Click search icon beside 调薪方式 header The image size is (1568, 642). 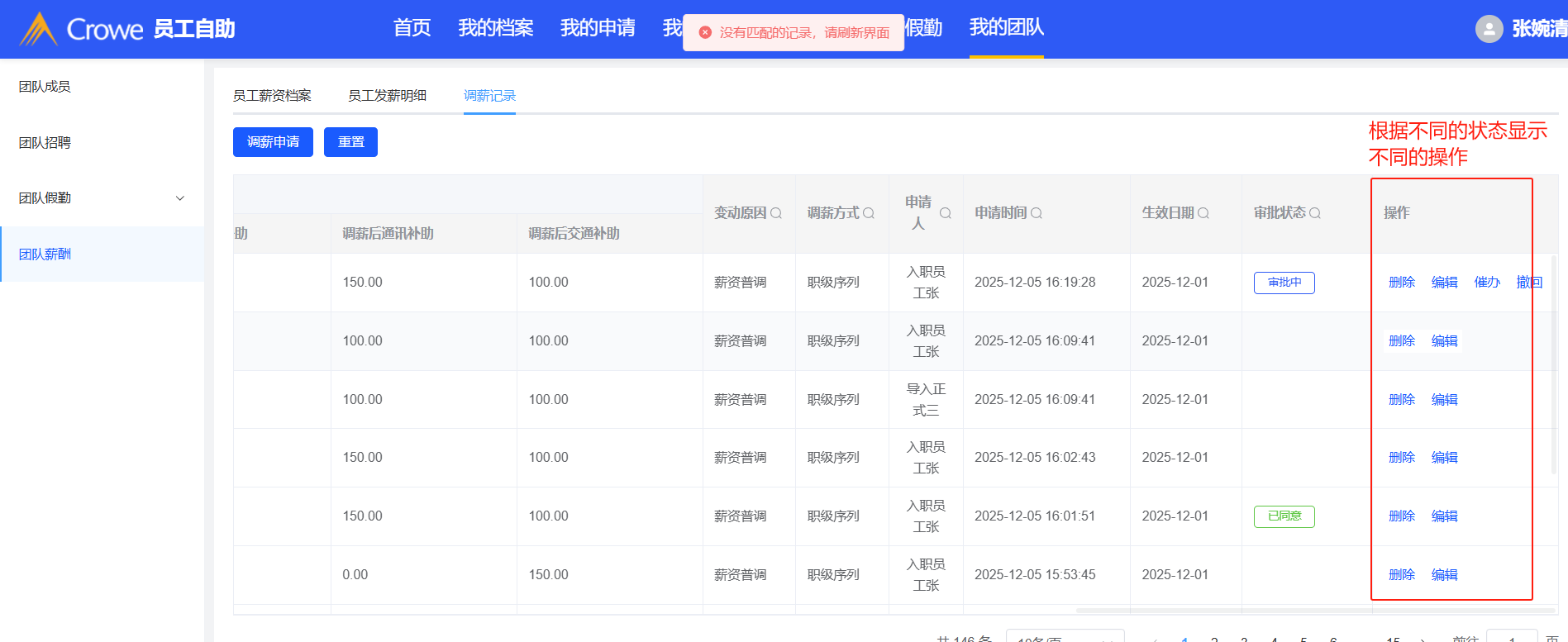(869, 213)
